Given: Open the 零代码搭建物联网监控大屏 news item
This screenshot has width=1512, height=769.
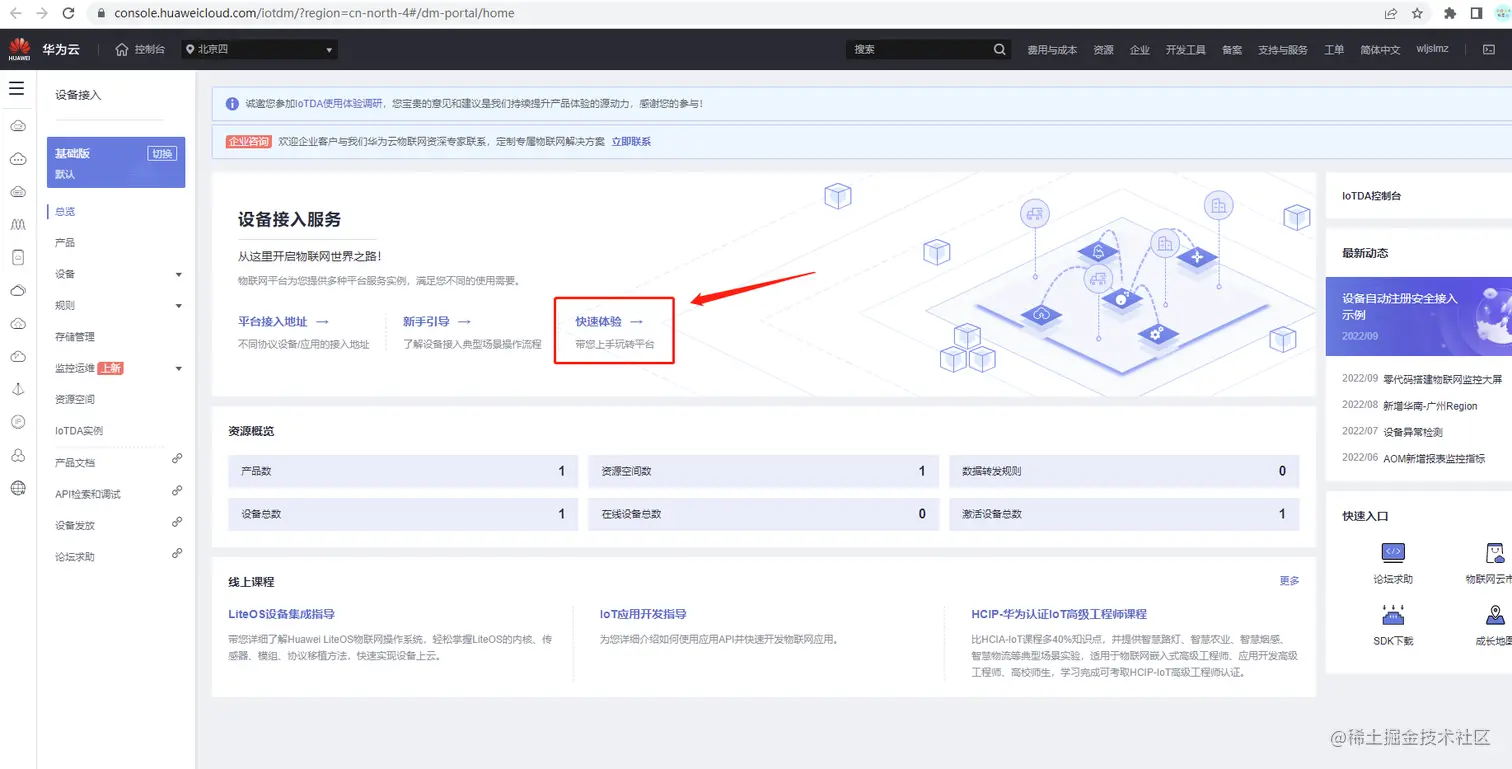Looking at the screenshot, I should (1442, 379).
